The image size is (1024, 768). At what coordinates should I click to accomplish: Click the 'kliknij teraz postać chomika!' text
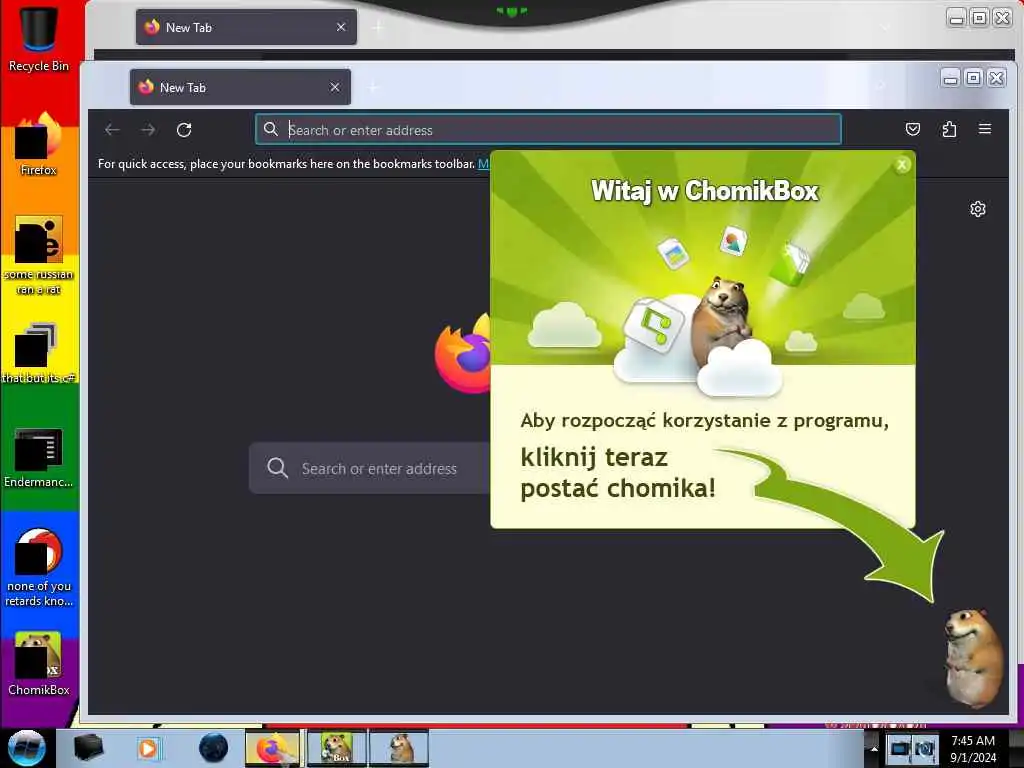click(x=617, y=473)
